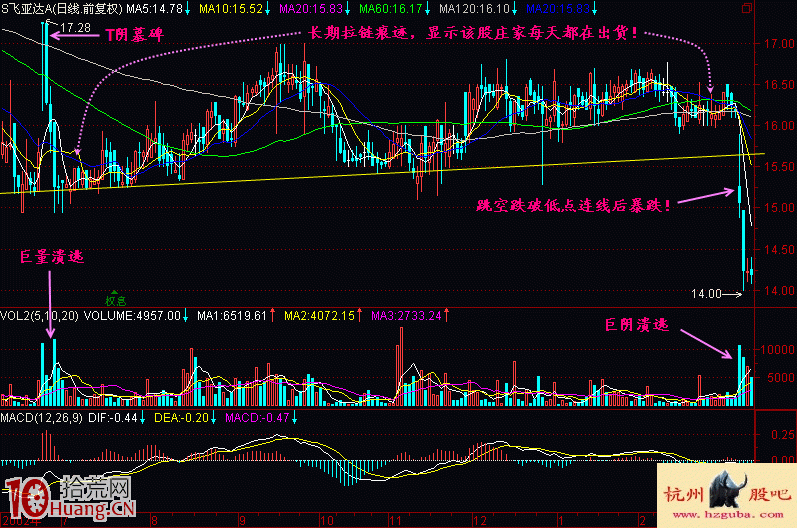Click the 10000 volume axis label
The image size is (797, 528).
click(778, 350)
